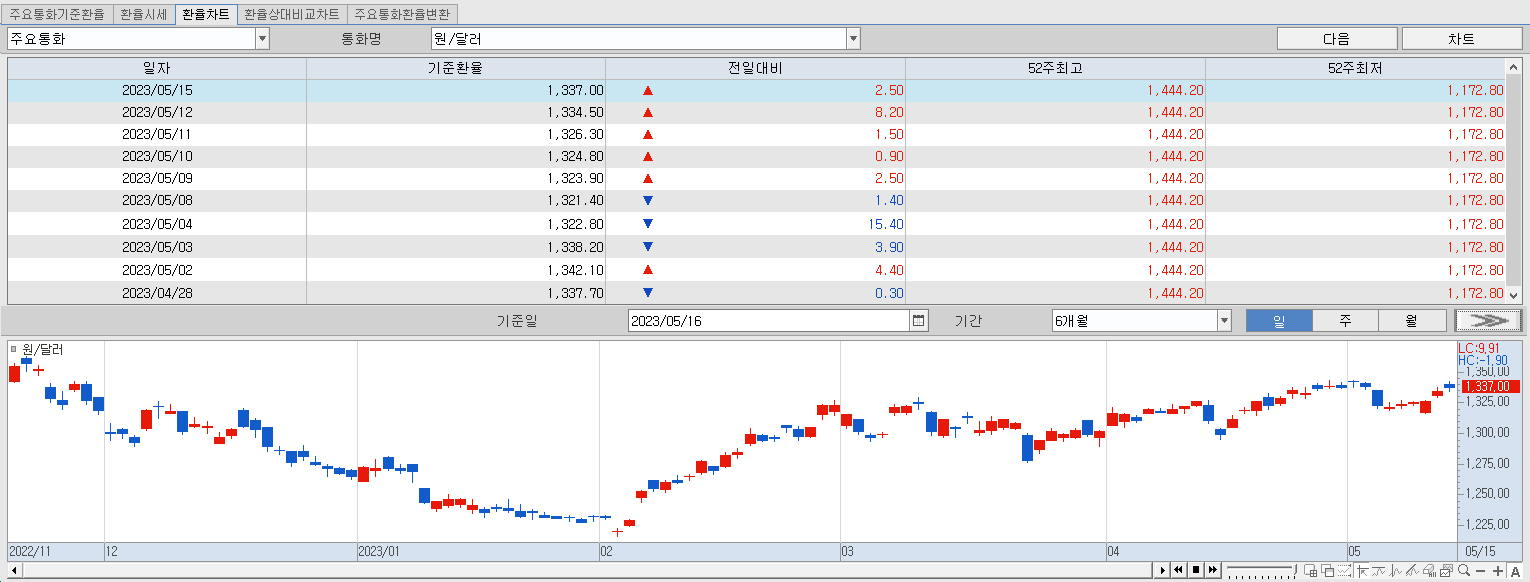This screenshot has height=582, width=1530.
Task: Click the diagonal trend line draw icon
Action: point(1412,570)
